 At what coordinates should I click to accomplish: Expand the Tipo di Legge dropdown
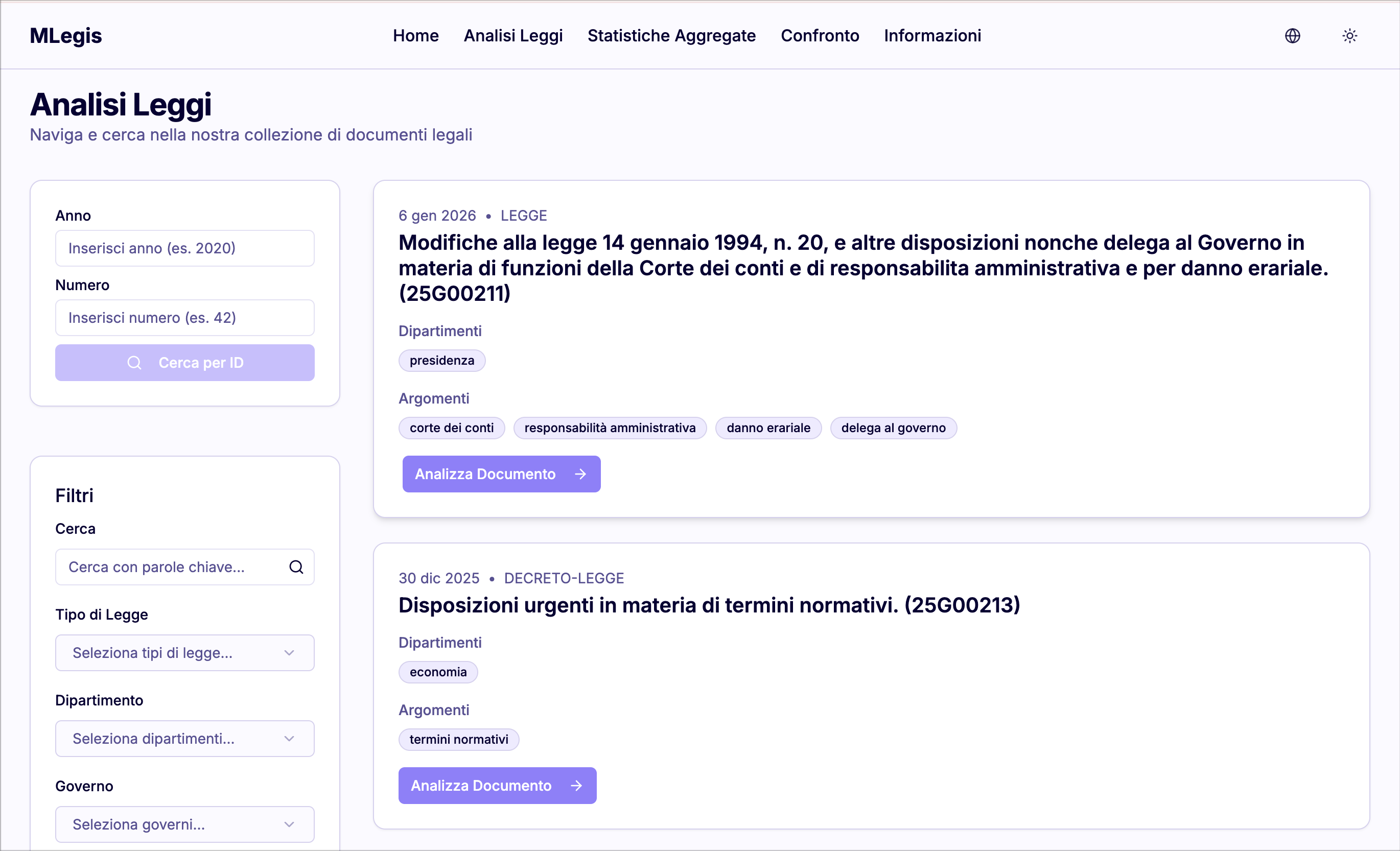click(x=184, y=653)
